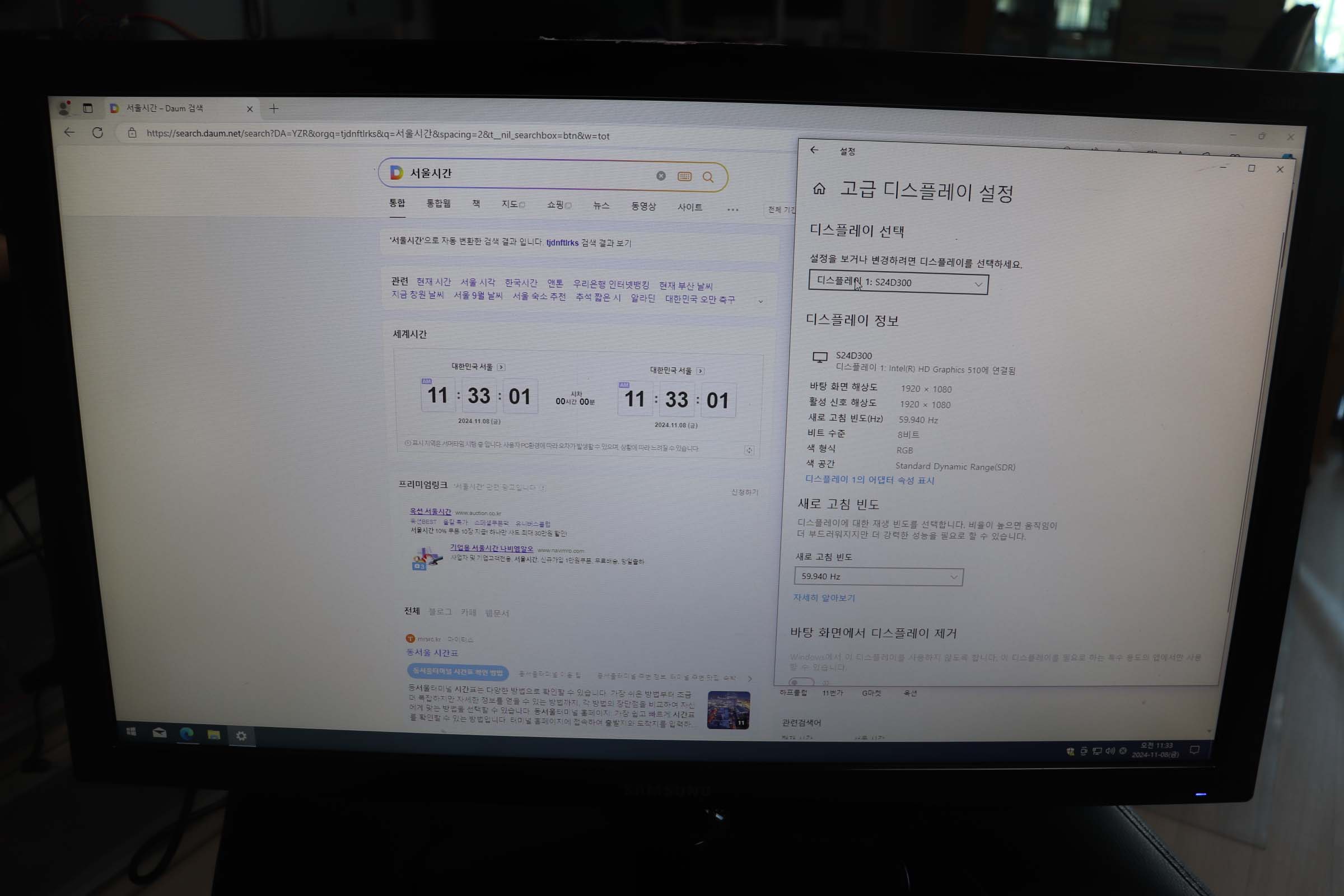Click the 동서울터미널 시간표 확인 방법 tag

tap(458, 671)
